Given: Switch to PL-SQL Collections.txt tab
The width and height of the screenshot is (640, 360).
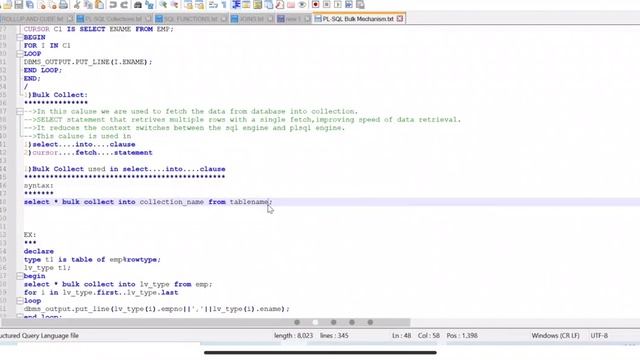Looking at the screenshot, I should [113, 19].
